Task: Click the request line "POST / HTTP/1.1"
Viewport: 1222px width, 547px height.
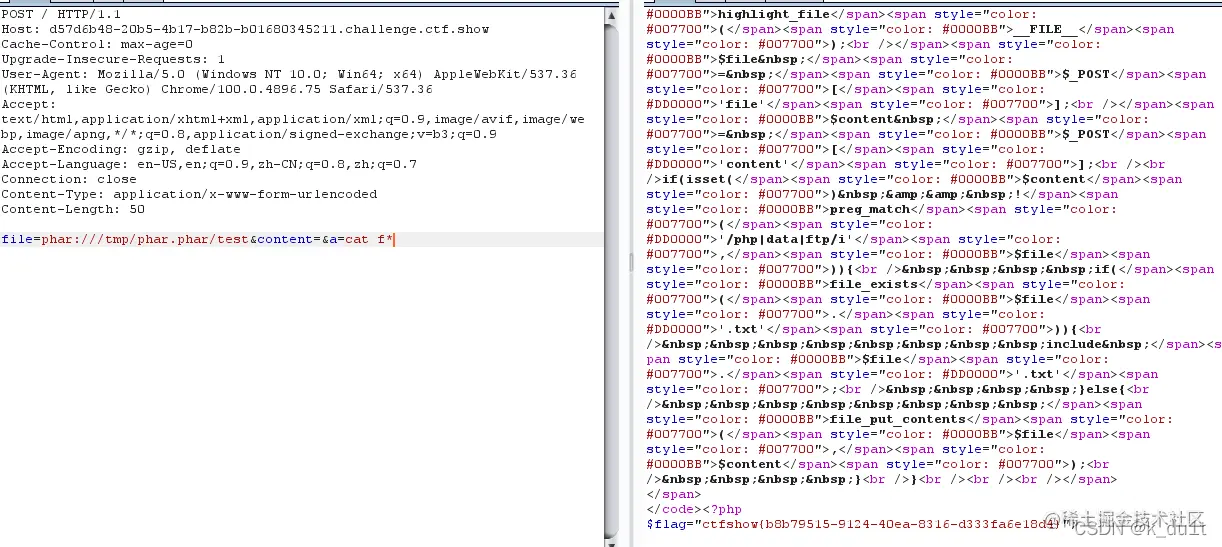Action: click(x=62, y=14)
